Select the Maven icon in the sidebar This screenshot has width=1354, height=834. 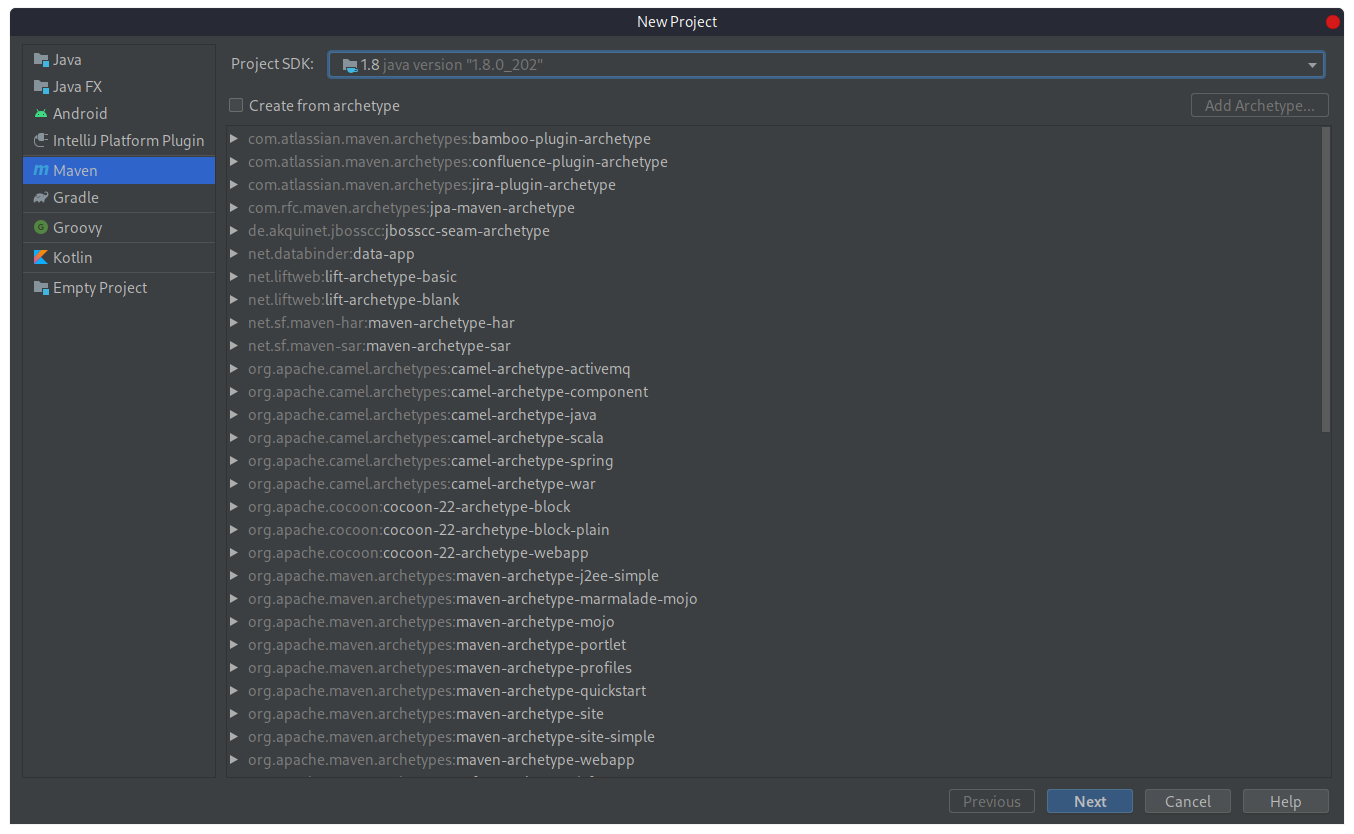point(40,170)
